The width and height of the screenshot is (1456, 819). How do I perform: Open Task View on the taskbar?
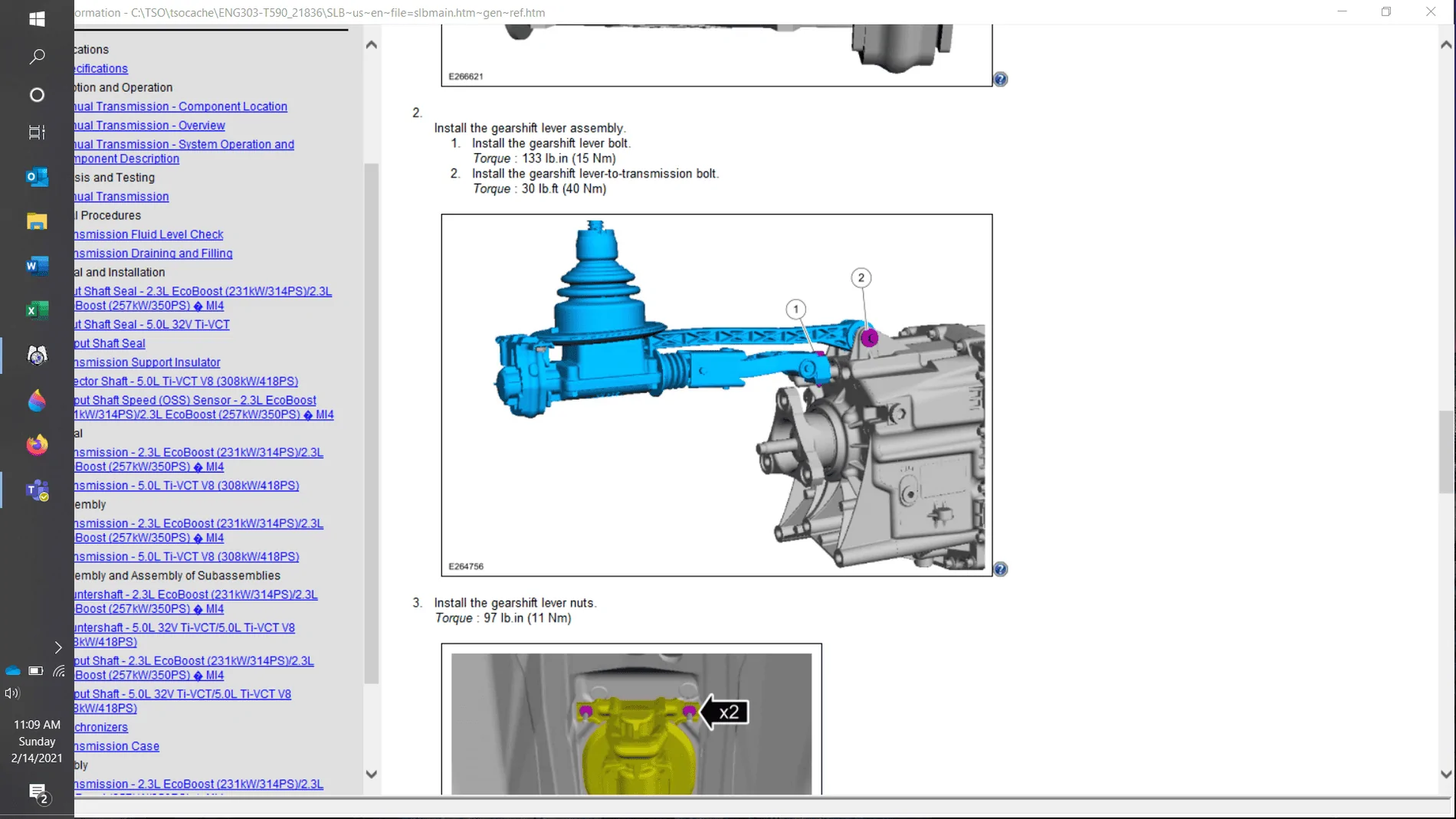pyautogui.click(x=37, y=133)
